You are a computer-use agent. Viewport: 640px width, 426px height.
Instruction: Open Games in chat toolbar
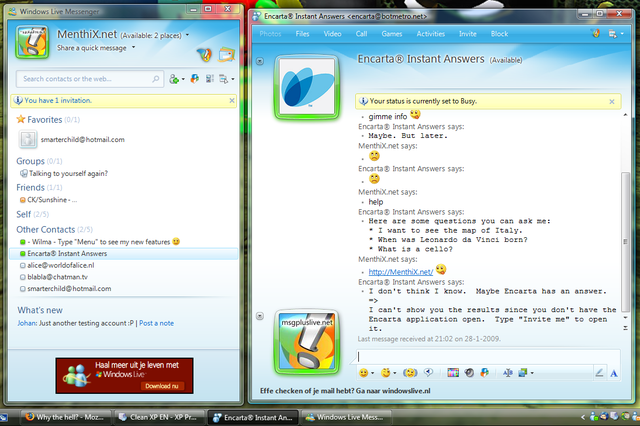pyautogui.click(x=392, y=34)
